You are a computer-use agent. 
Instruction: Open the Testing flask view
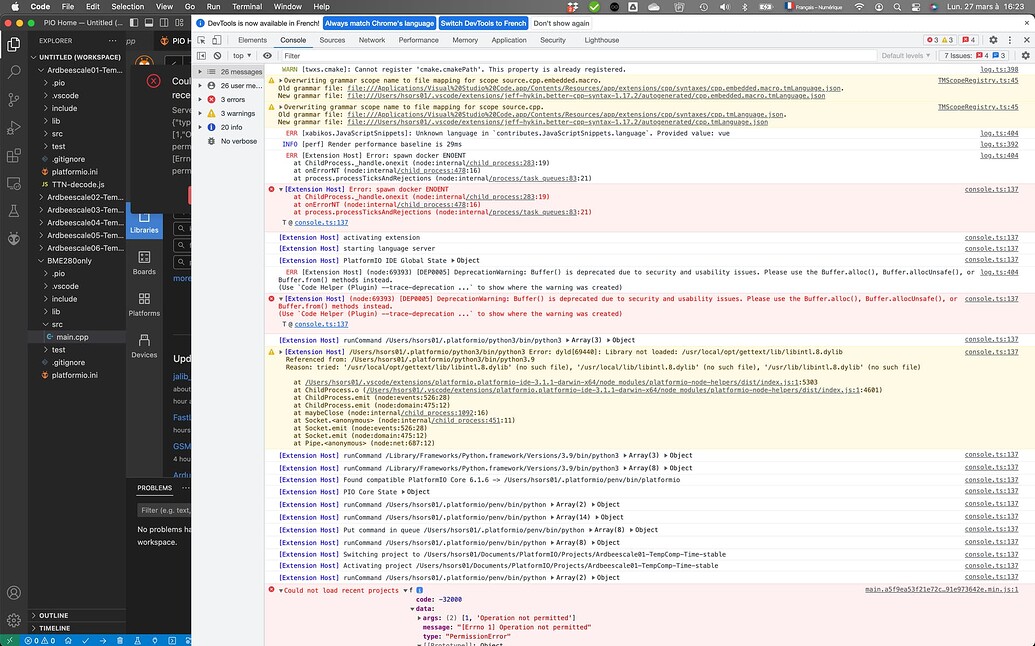coord(14,211)
